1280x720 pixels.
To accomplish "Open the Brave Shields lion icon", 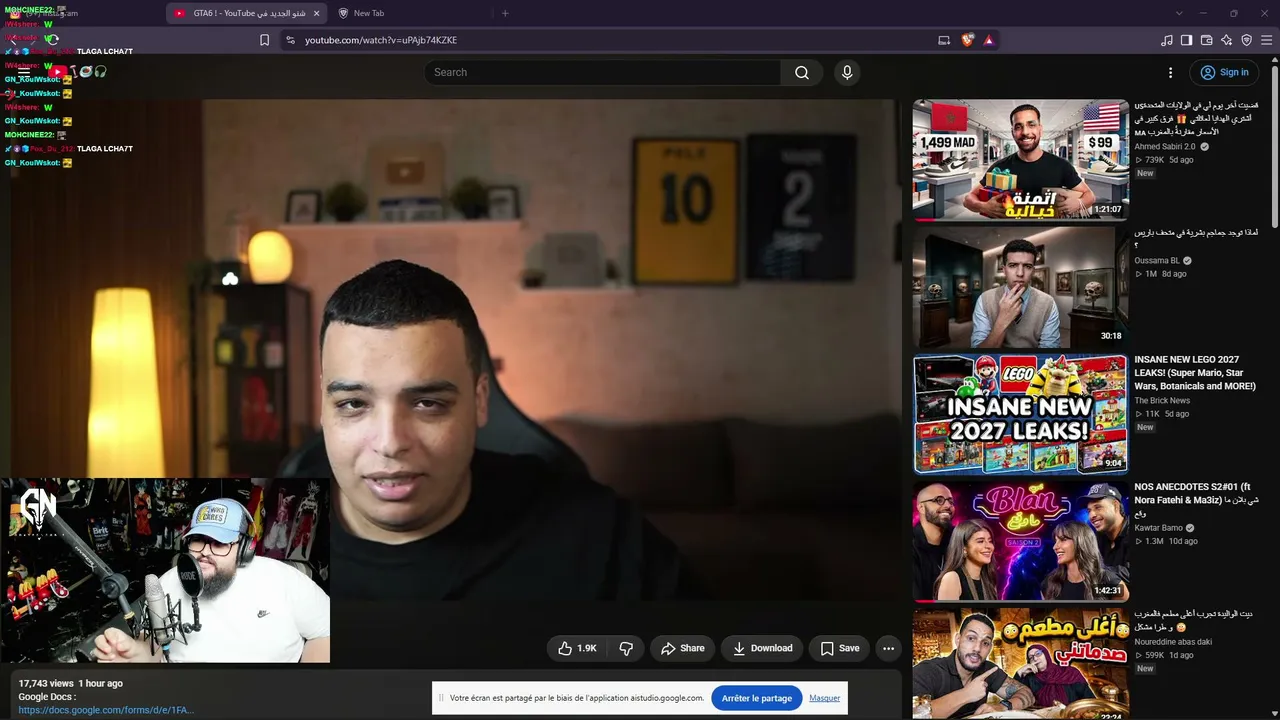I will coord(967,40).
